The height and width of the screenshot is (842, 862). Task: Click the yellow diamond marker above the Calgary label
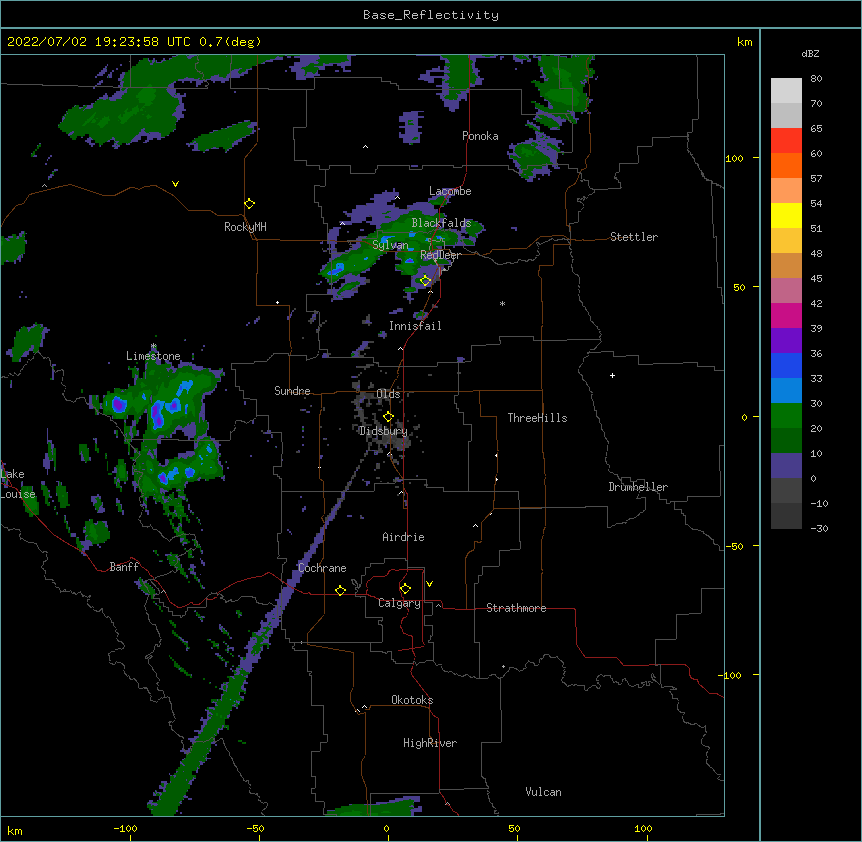[x=405, y=589]
